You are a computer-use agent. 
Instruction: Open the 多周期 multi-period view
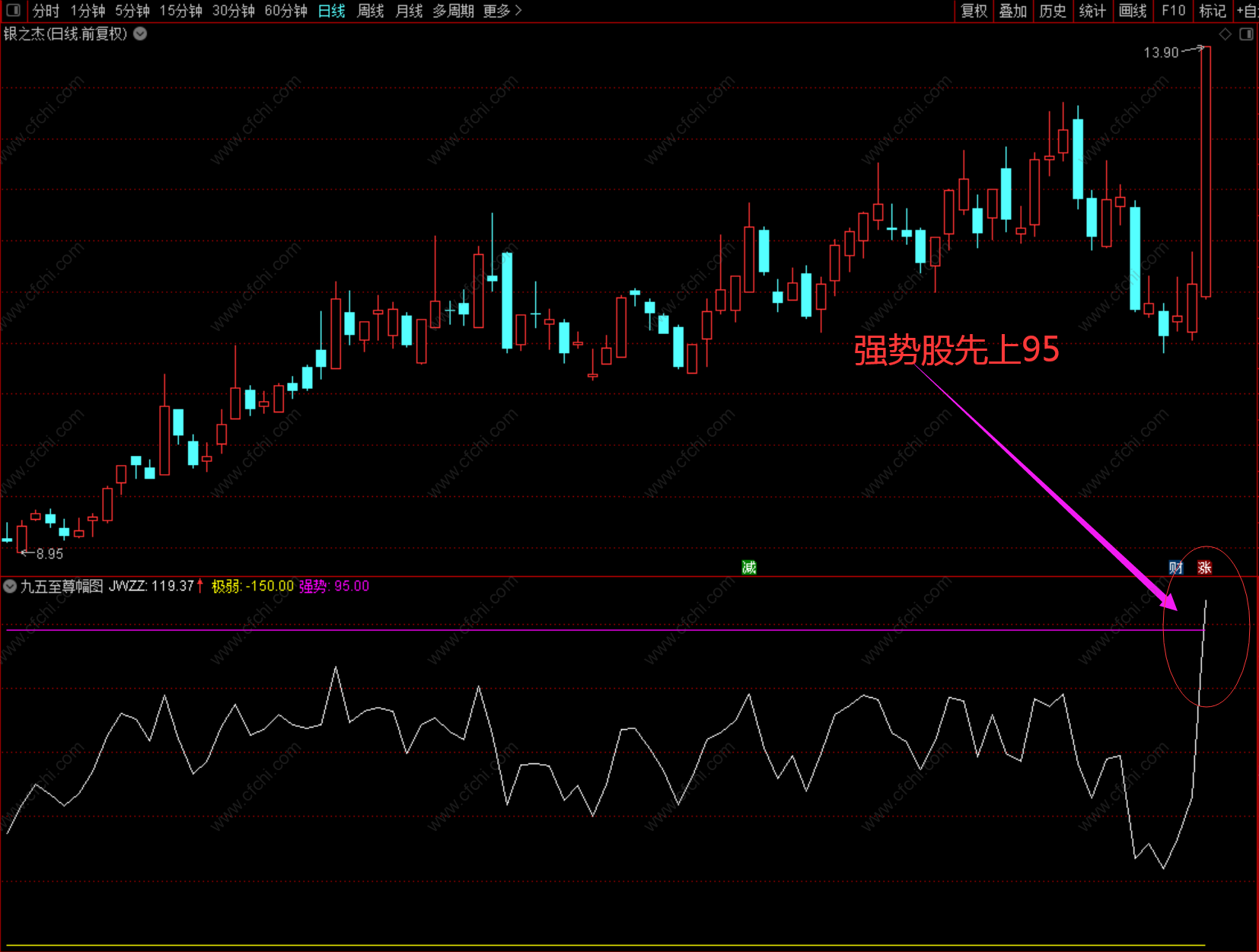click(x=453, y=11)
